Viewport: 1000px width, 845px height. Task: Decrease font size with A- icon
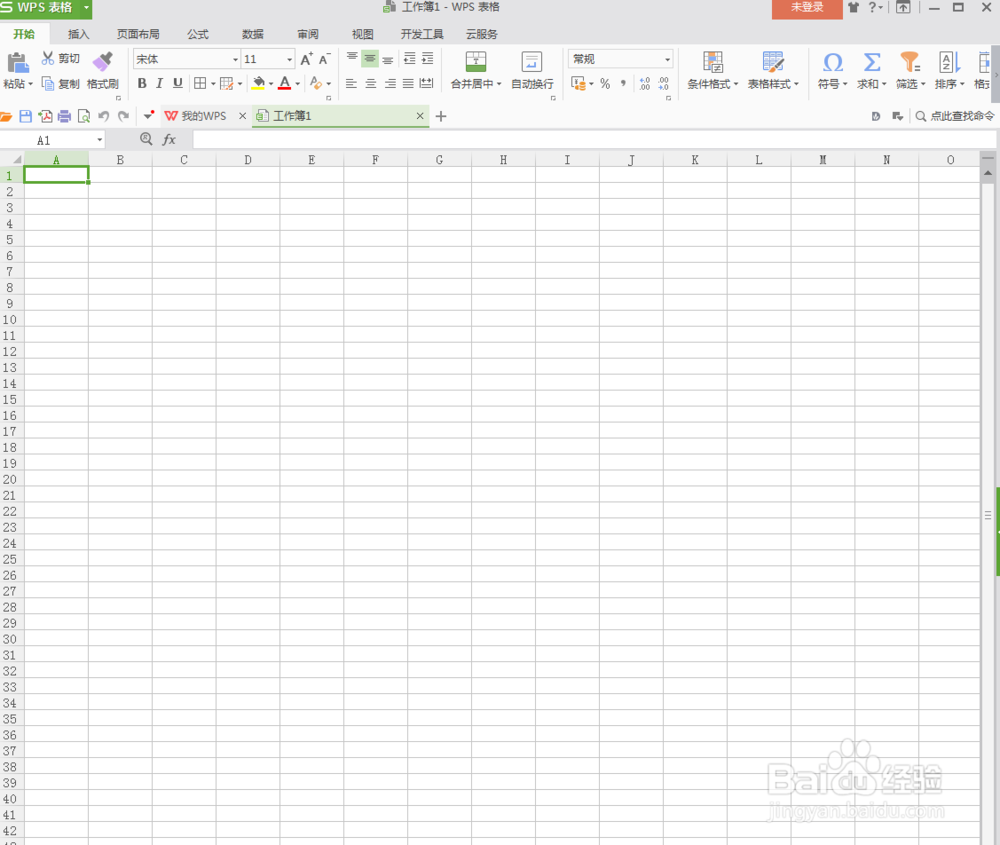click(324, 59)
